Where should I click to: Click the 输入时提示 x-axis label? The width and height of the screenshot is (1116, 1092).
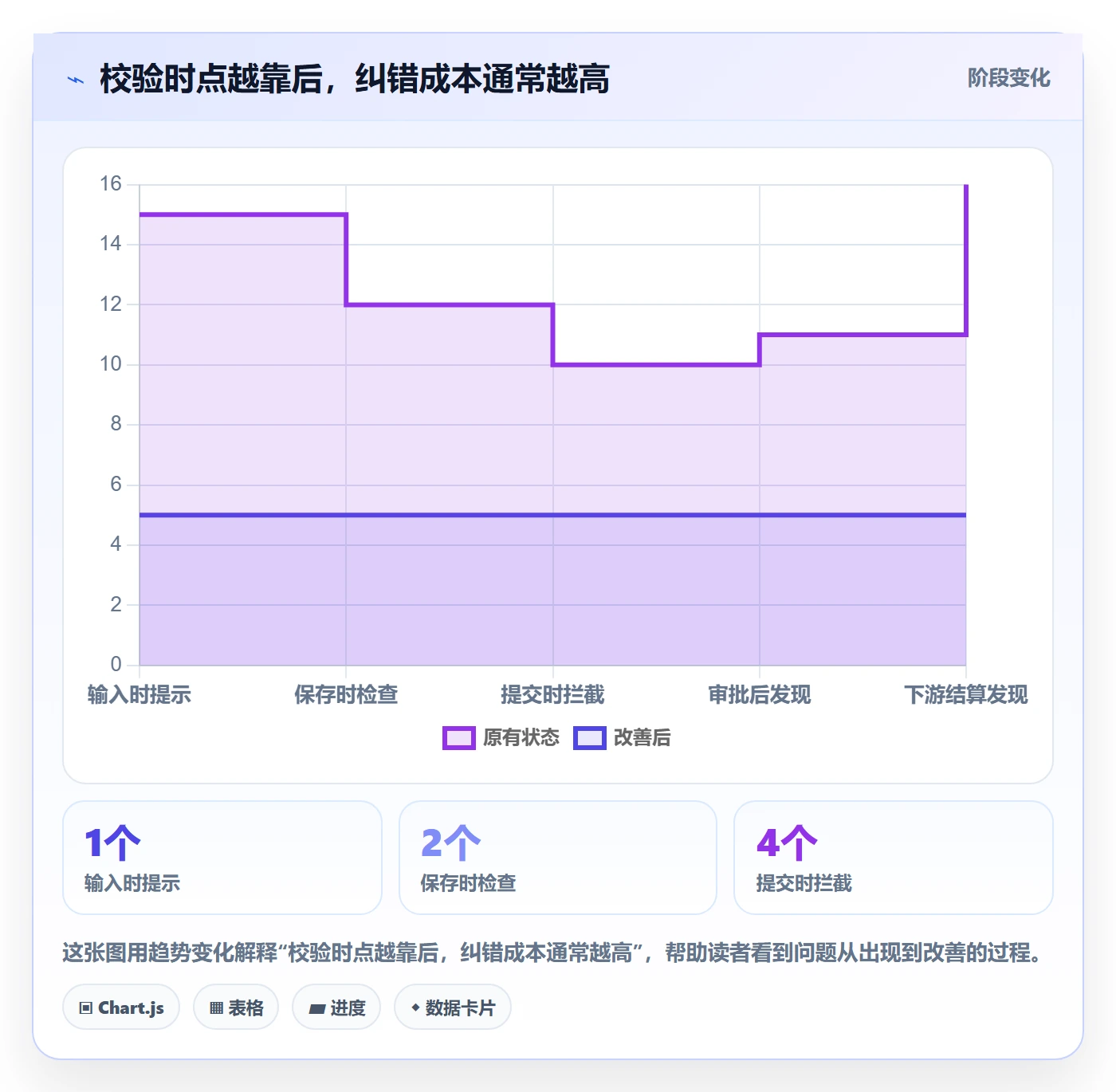point(139,695)
